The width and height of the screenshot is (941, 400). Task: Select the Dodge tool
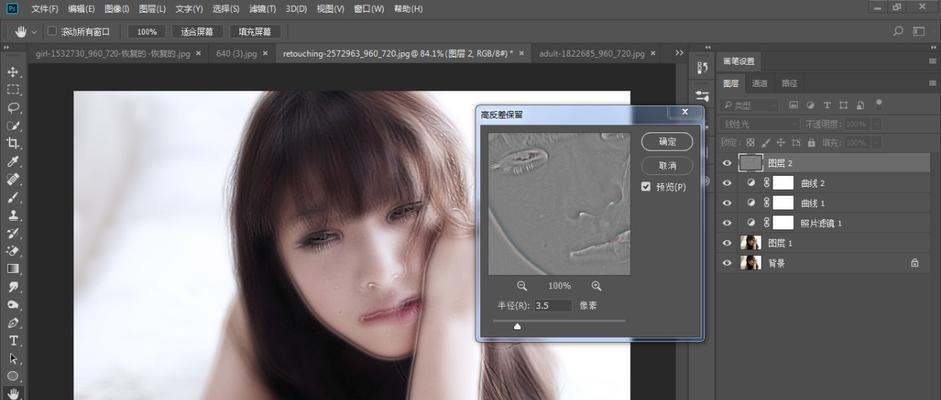point(13,305)
